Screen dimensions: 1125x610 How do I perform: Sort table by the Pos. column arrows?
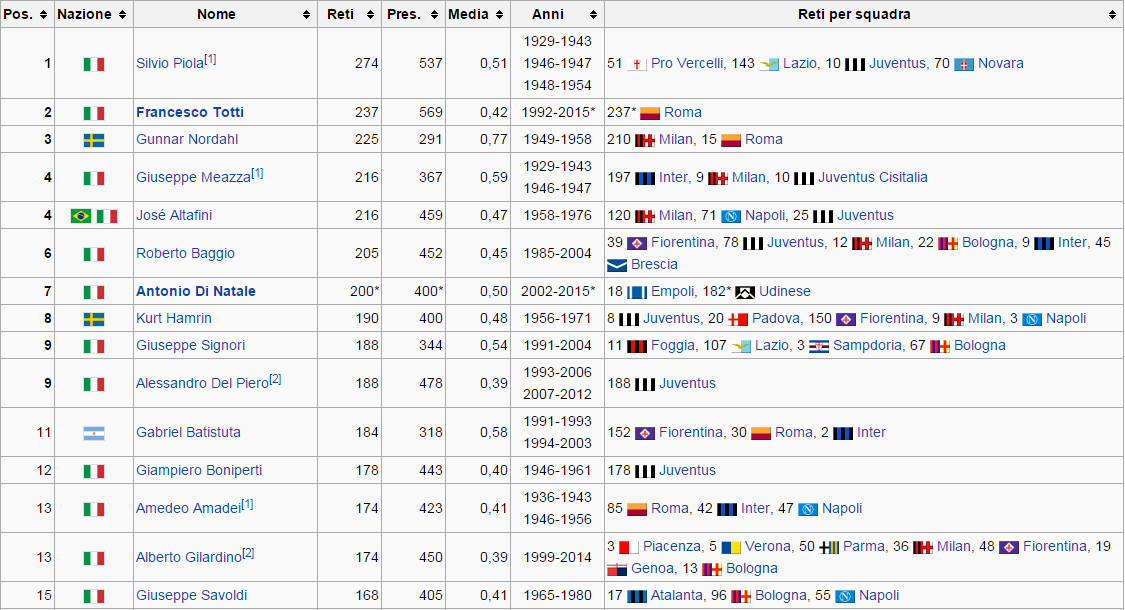coord(43,14)
